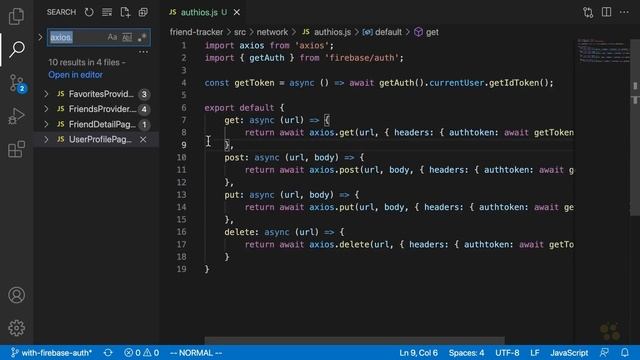Synchronize changes in status bar
Viewport: 640px width, 360px height.
[x=108, y=353]
